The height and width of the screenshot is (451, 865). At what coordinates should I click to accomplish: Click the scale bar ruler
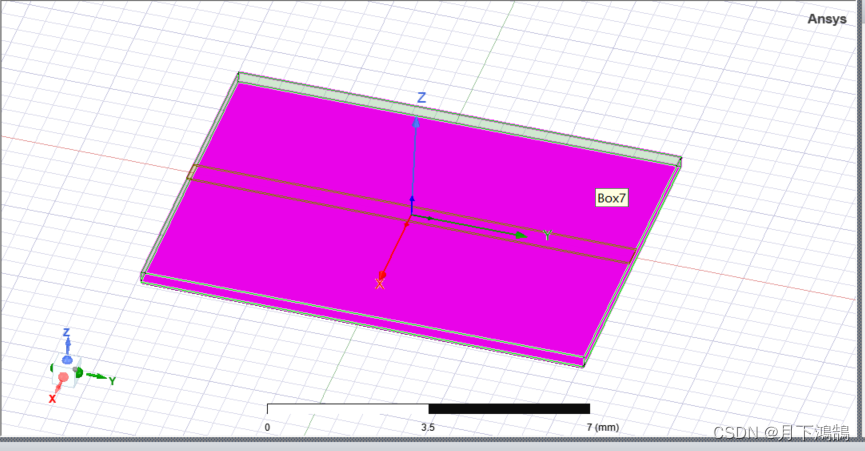pyautogui.click(x=429, y=409)
